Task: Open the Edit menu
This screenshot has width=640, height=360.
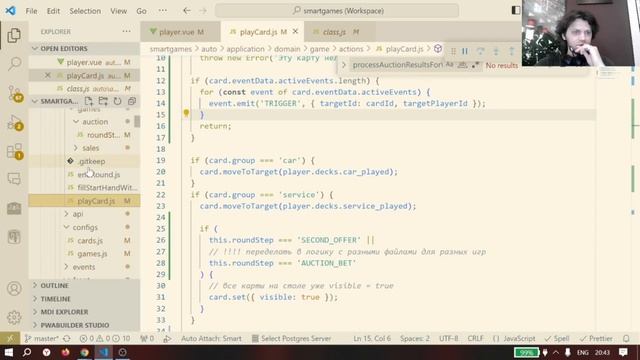Action: [x=53, y=11]
